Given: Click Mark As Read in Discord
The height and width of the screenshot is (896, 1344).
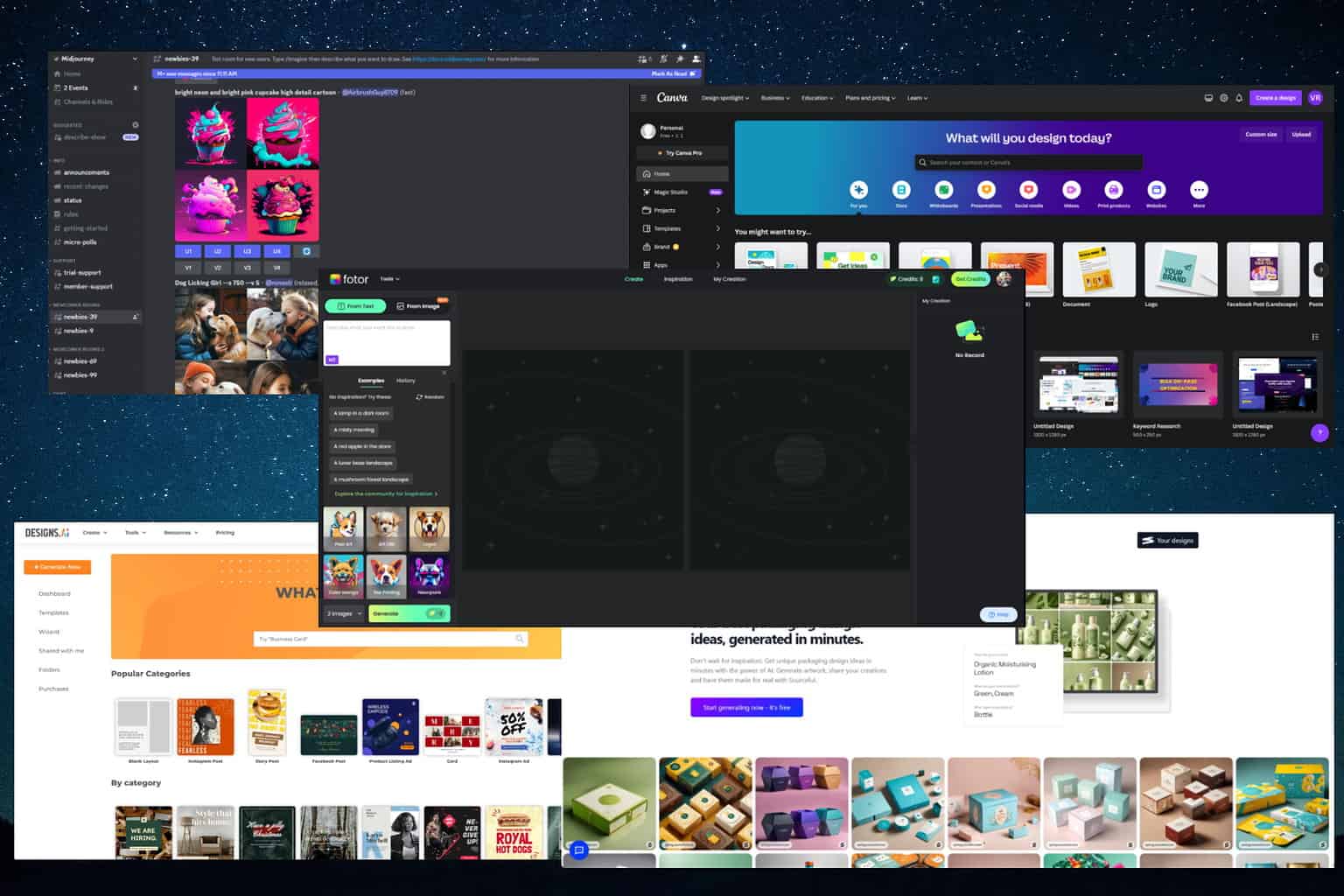Looking at the screenshot, I should pyautogui.click(x=674, y=73).
